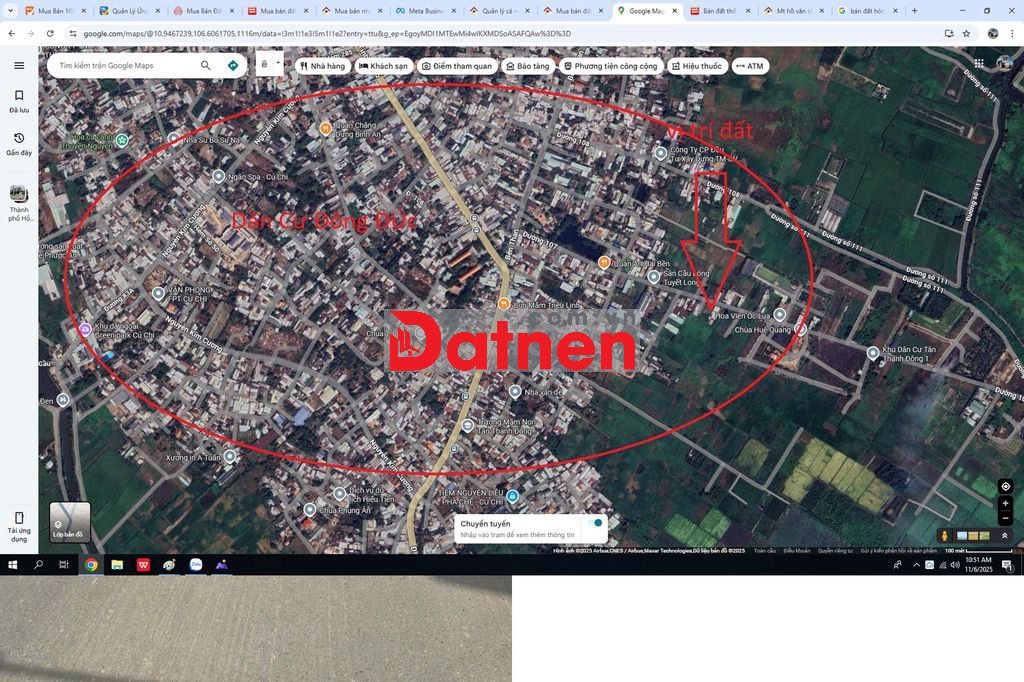Filter by Hiệu thuốc pharmacies
Image resolution: width=1024 pixels, height=682 pixels.
pos(697,66)
